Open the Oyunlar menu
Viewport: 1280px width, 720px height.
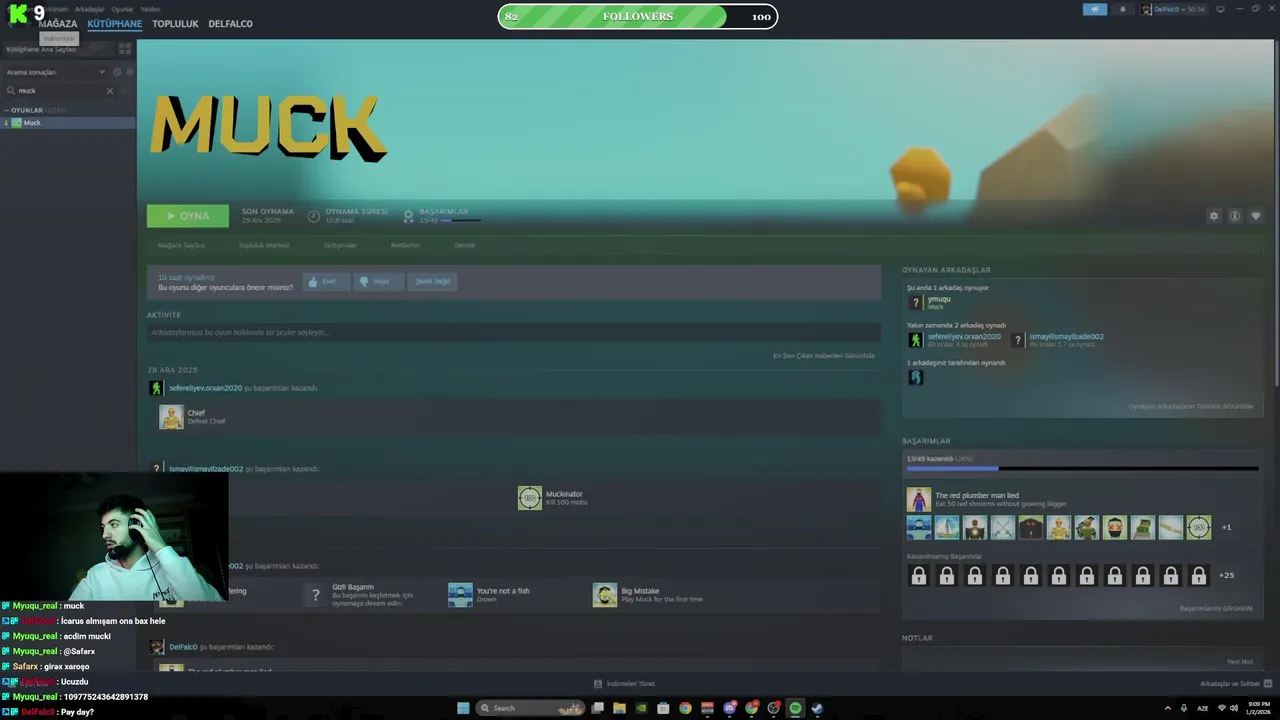pyautogui.click(x=122, y=9)
